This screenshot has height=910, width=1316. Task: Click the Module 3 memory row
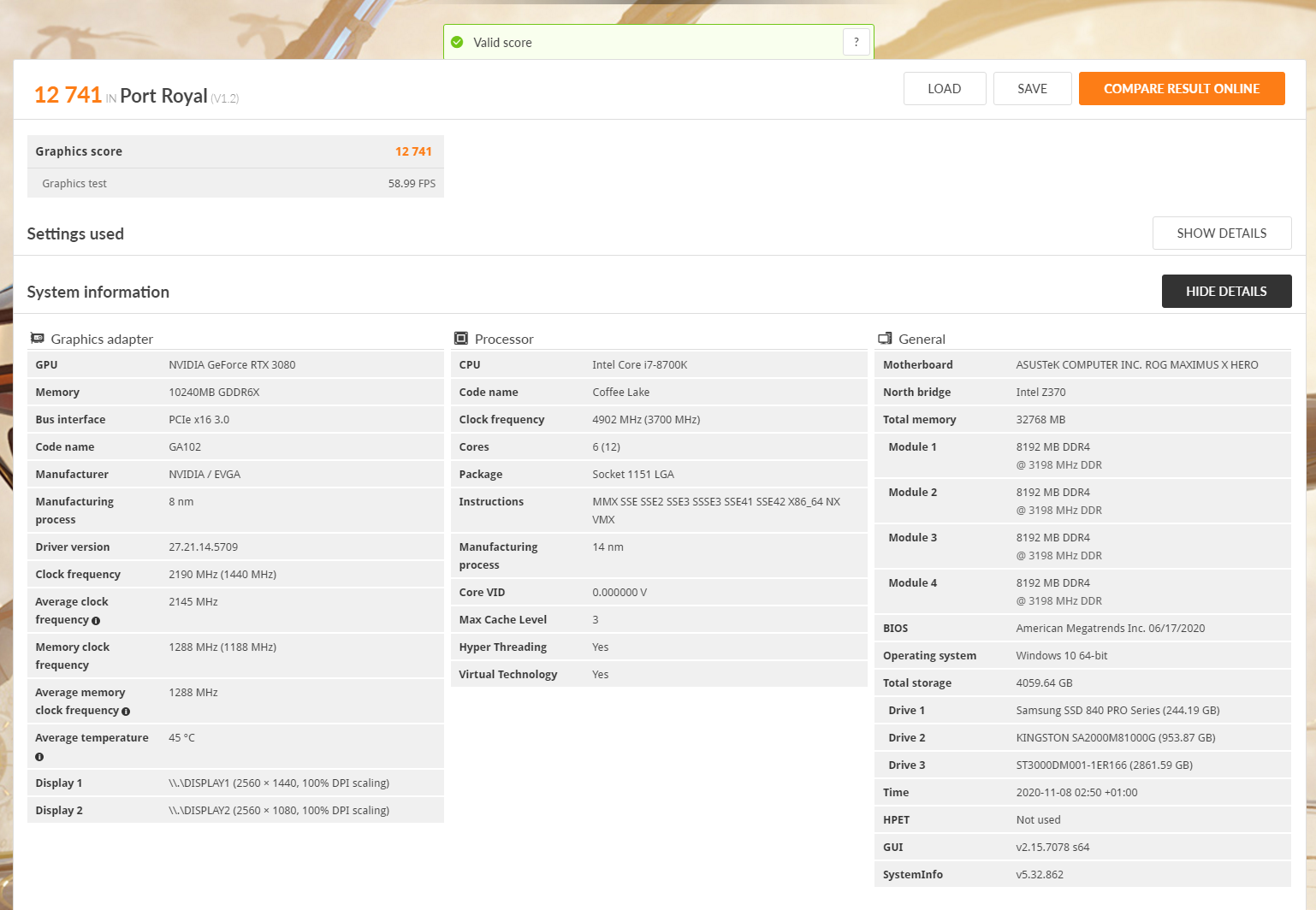click(x=1082, y=547)
